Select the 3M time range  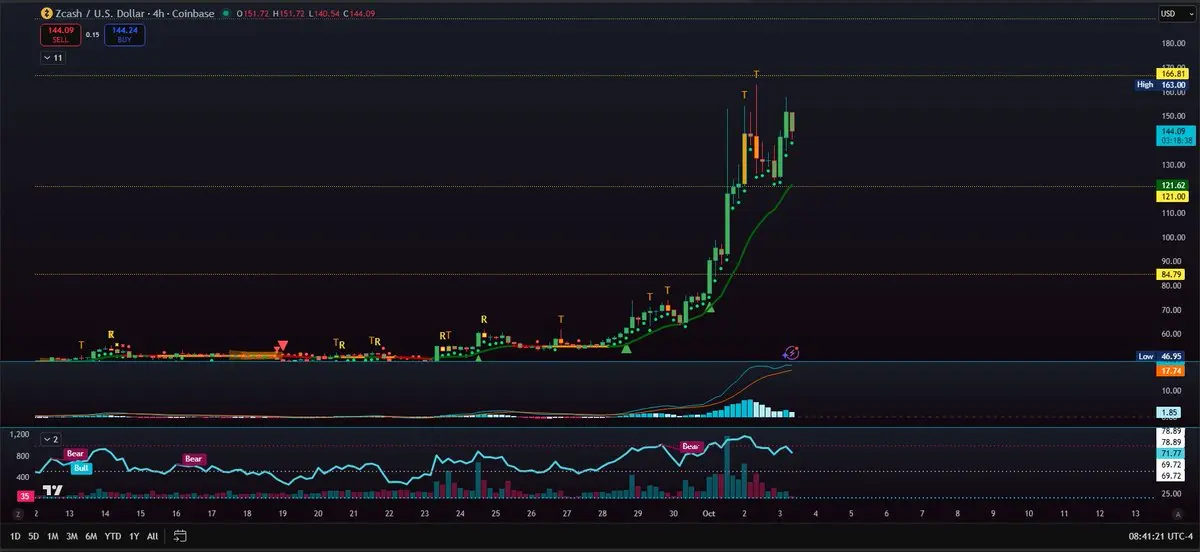tap(72, 537)
